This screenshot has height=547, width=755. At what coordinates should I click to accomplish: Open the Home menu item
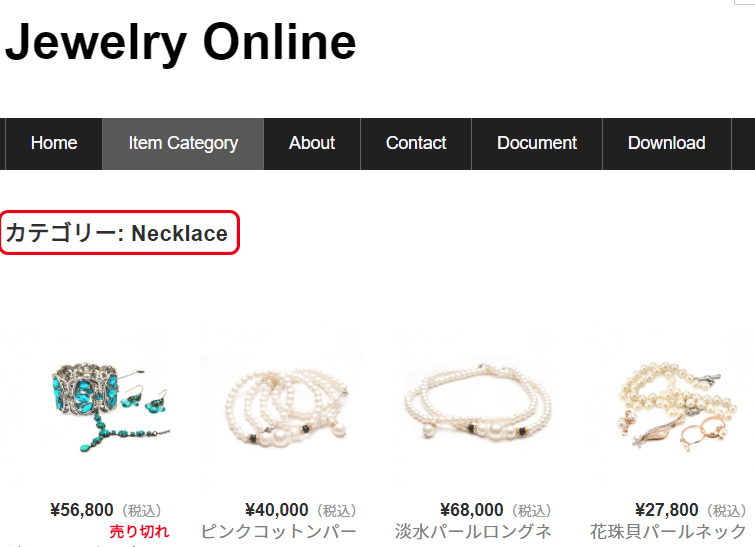pos(54,143)
